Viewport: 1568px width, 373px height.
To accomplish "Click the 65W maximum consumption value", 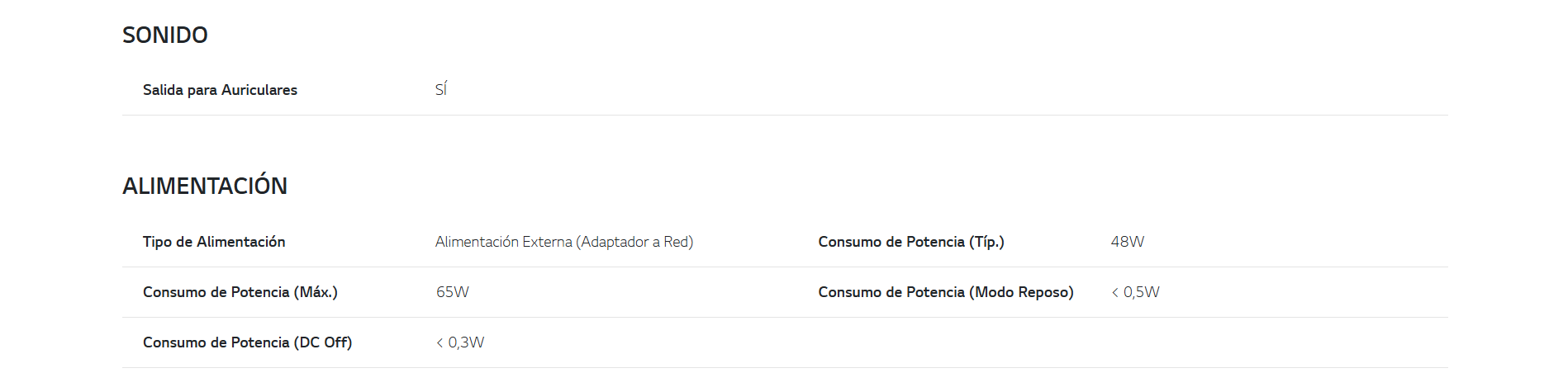I will [x=453, y=292].
